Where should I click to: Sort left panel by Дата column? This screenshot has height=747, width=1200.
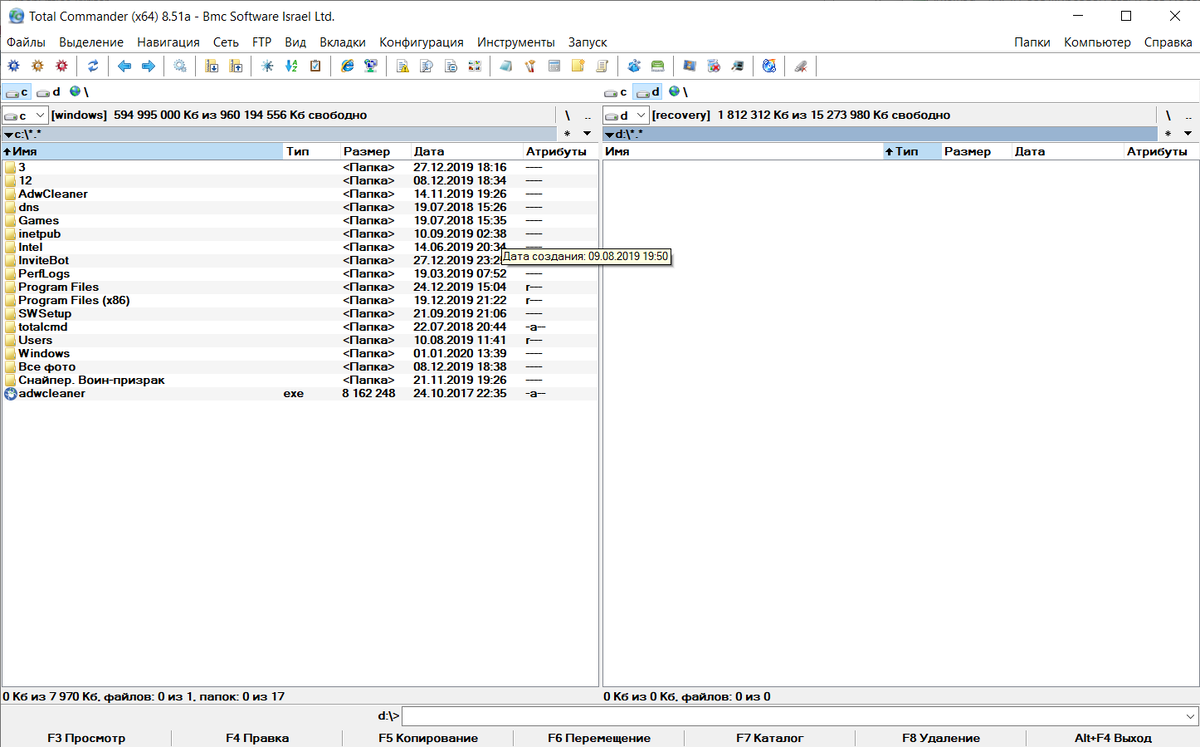[x=466, y=152]
